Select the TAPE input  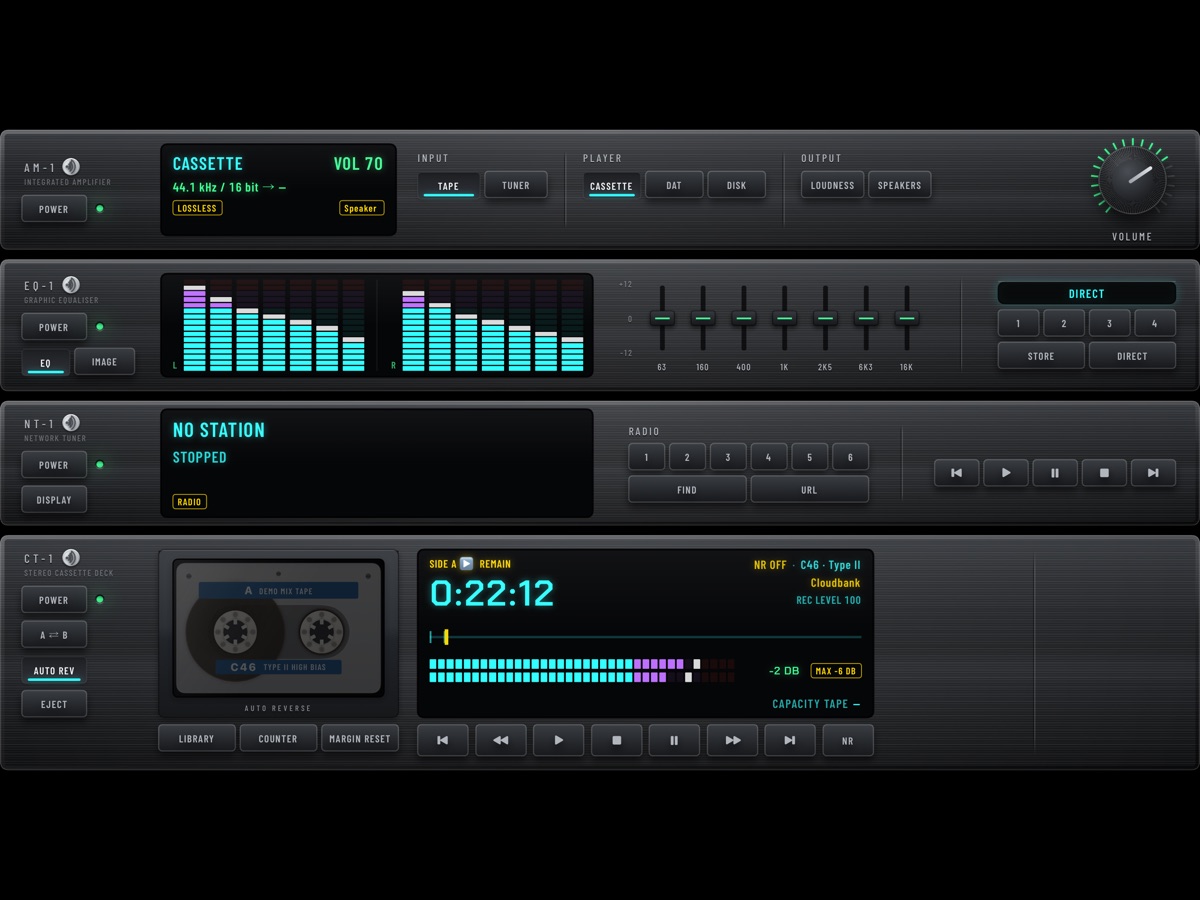click(448, 185)
